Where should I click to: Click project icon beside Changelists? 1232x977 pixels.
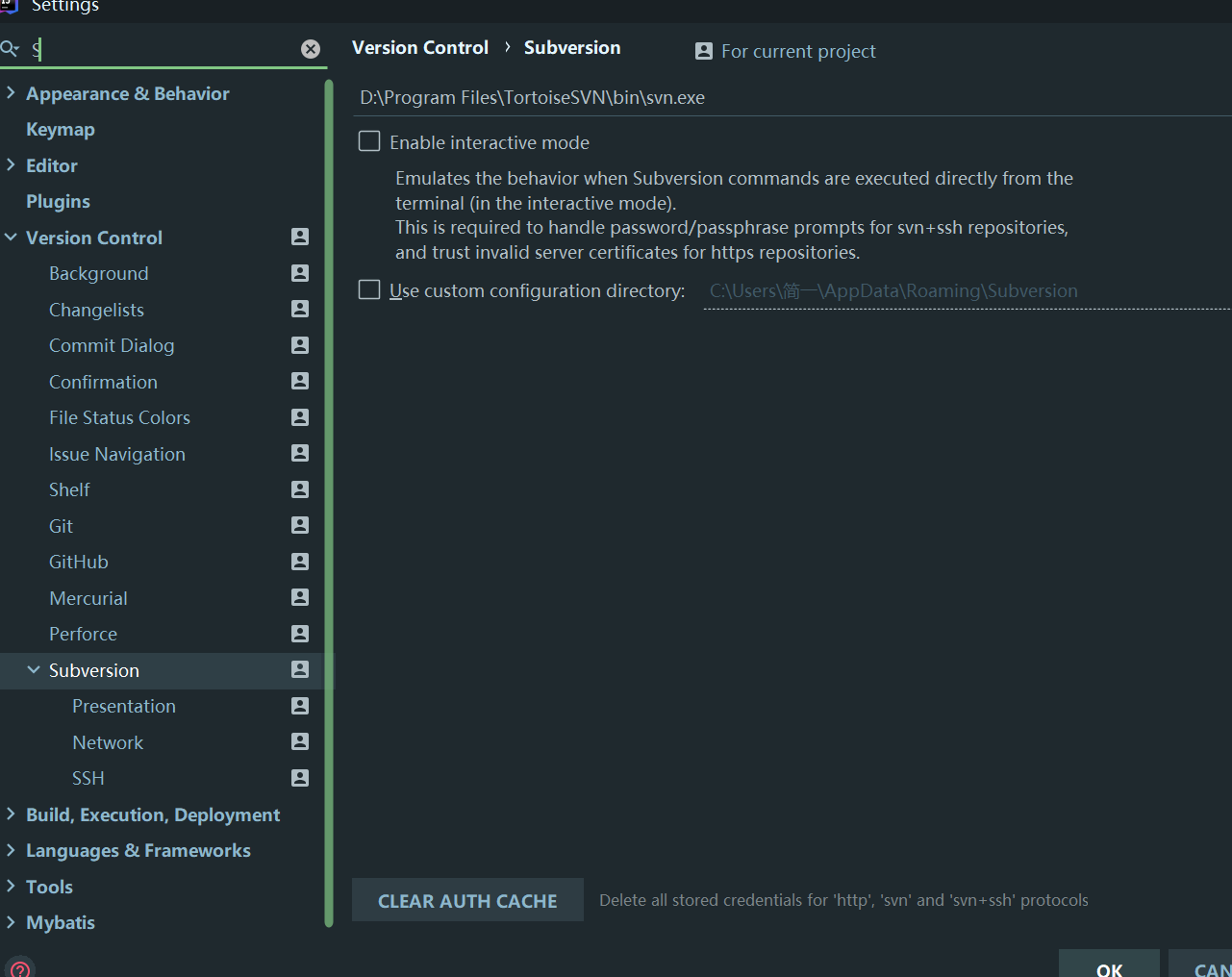[x=300, y=309]
